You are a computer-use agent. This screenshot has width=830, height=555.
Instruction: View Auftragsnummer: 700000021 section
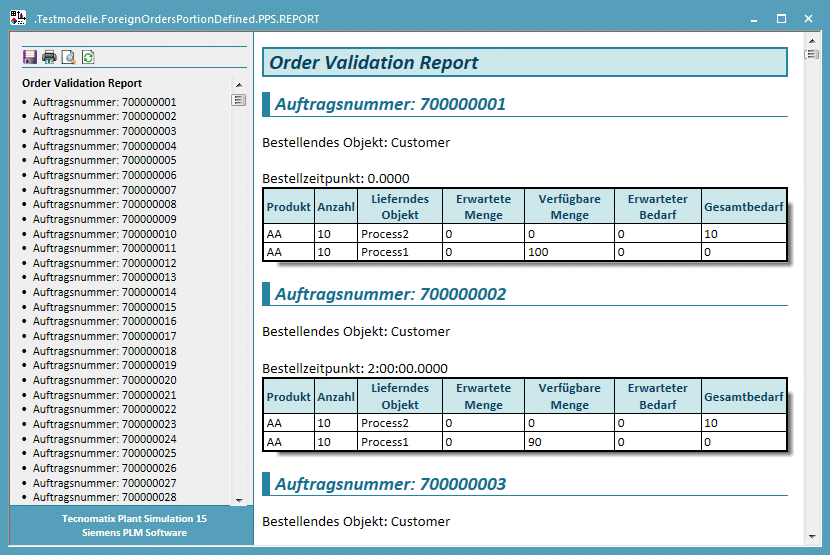104,395
